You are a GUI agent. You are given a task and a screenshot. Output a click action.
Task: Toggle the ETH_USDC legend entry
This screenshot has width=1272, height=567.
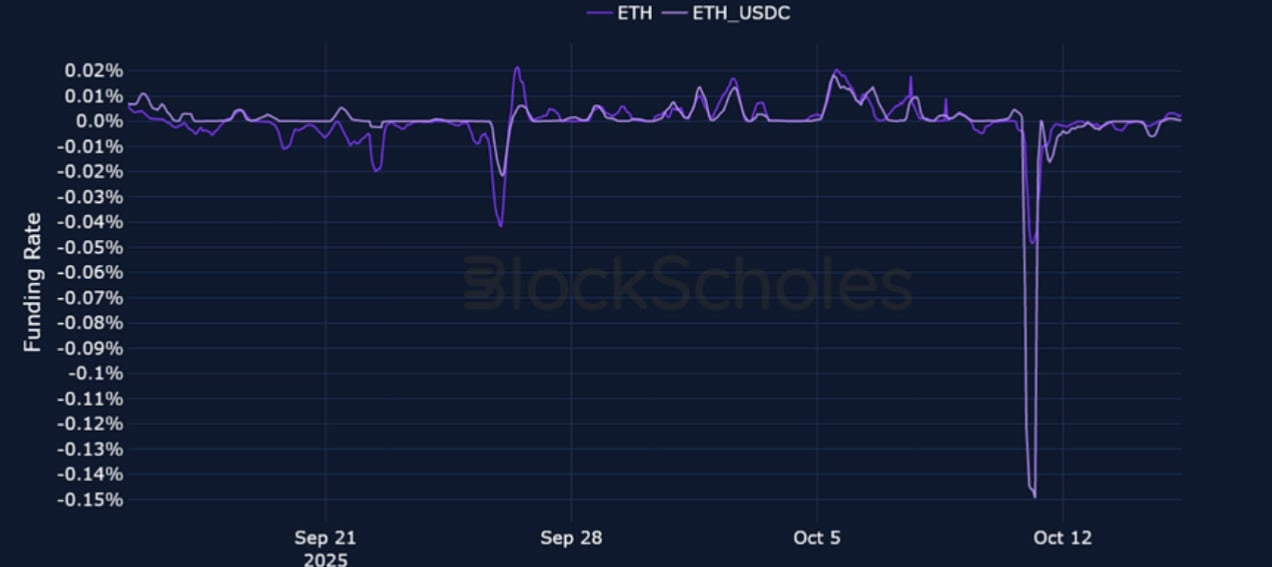coord(741,13)
